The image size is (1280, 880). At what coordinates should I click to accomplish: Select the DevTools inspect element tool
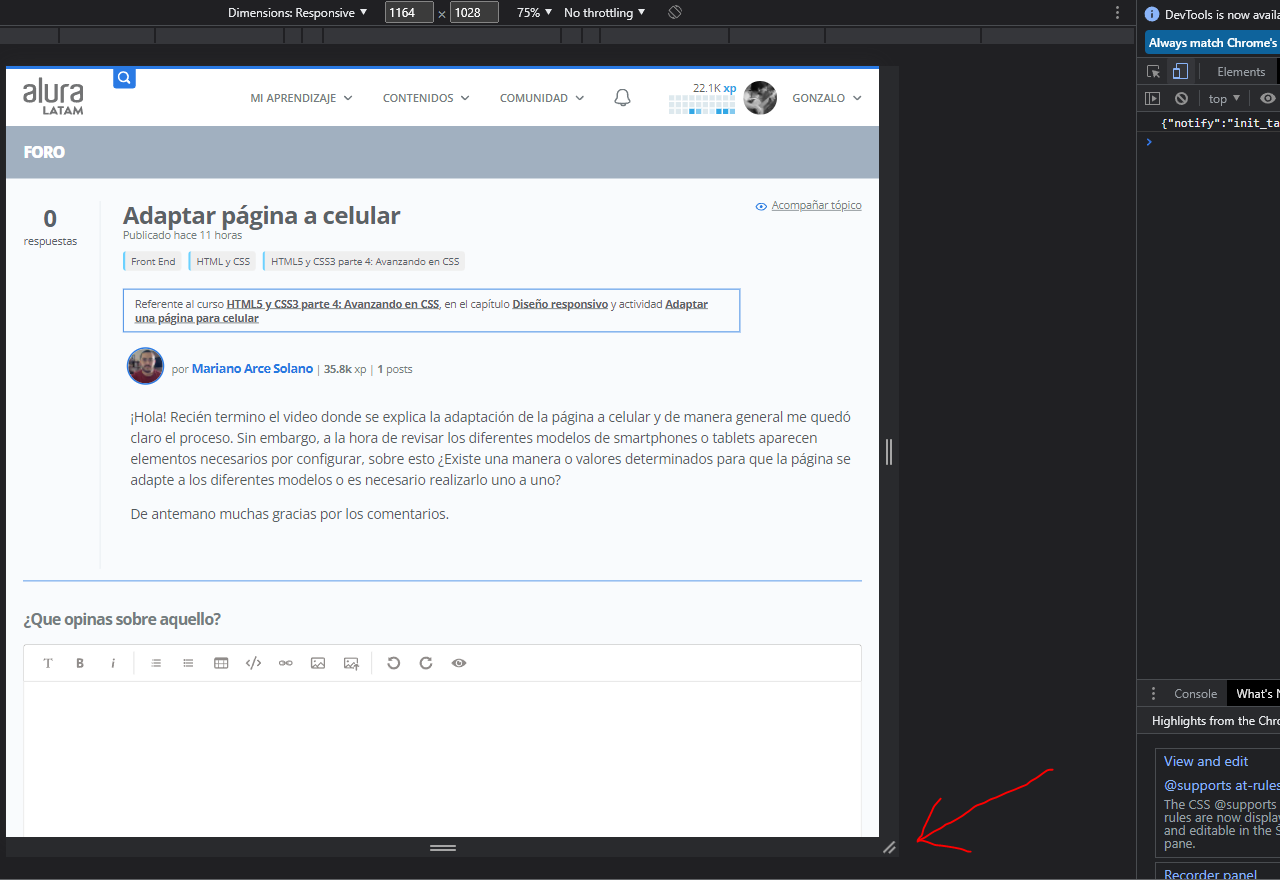(x=1153, y=71)
